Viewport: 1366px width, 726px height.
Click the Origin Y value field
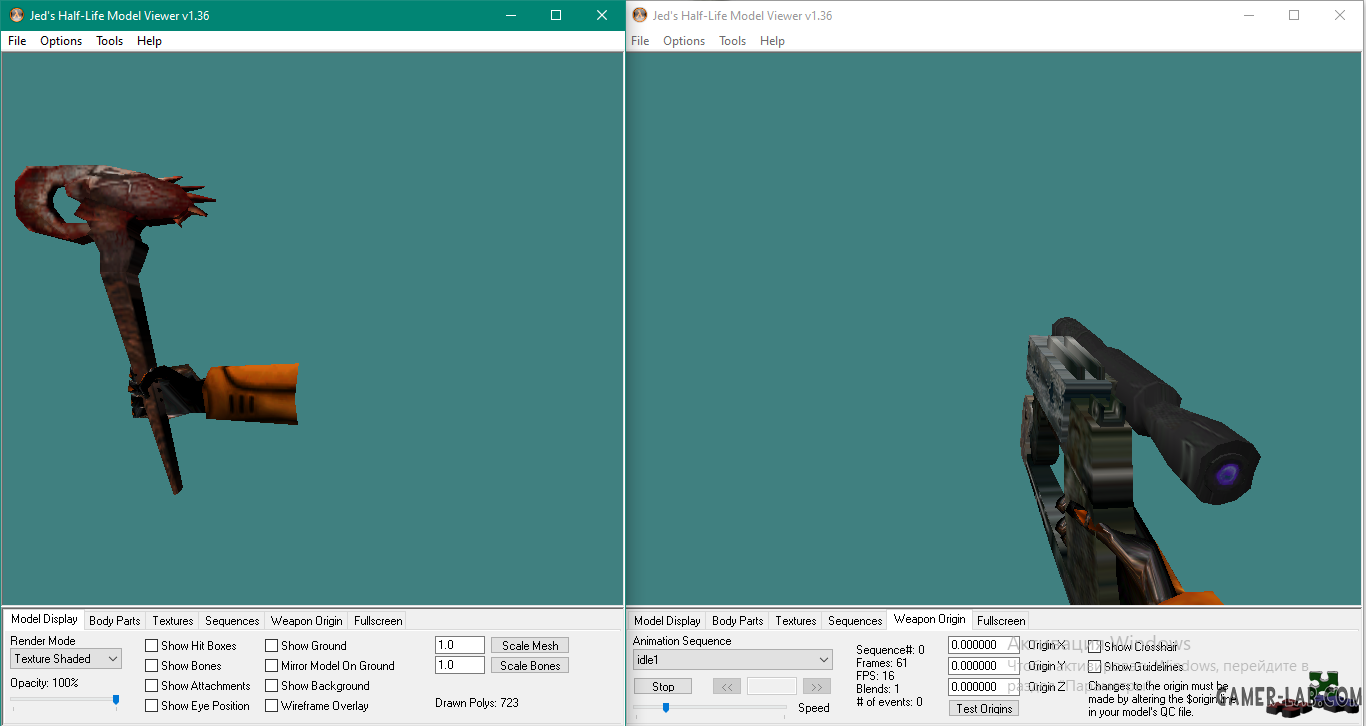click(984, 666)
